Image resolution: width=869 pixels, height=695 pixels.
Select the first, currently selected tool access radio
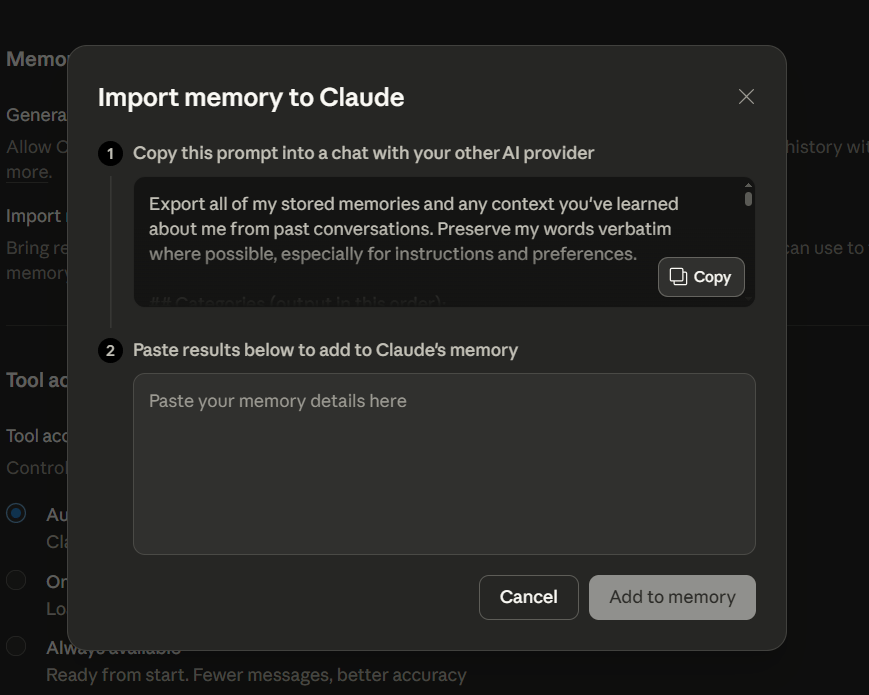point(16,513)
